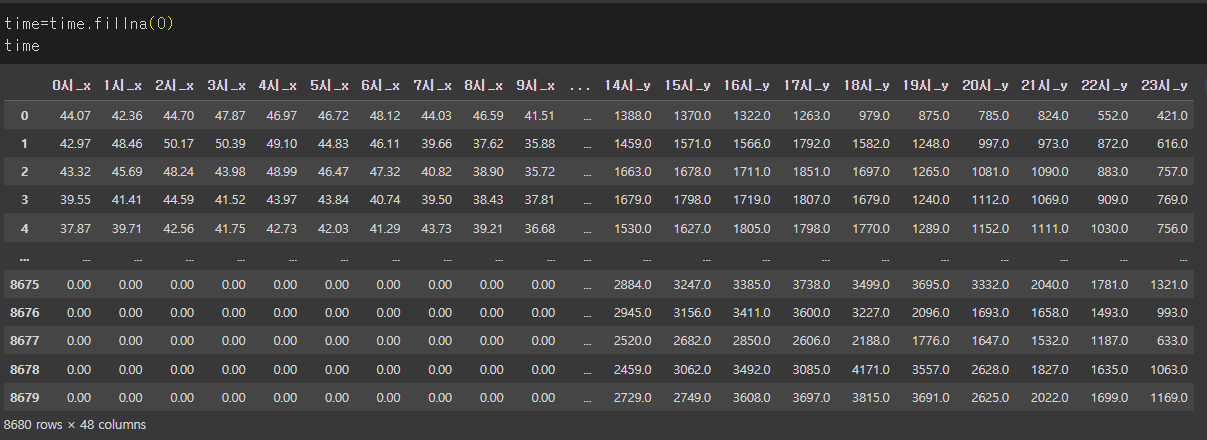
Task: Click cell value 875.0
Action: point(934,116)
